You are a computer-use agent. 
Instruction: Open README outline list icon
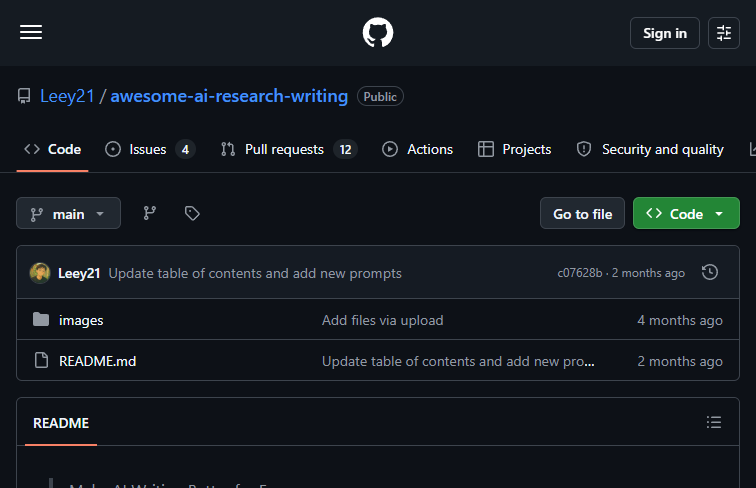tap(714, 422)
